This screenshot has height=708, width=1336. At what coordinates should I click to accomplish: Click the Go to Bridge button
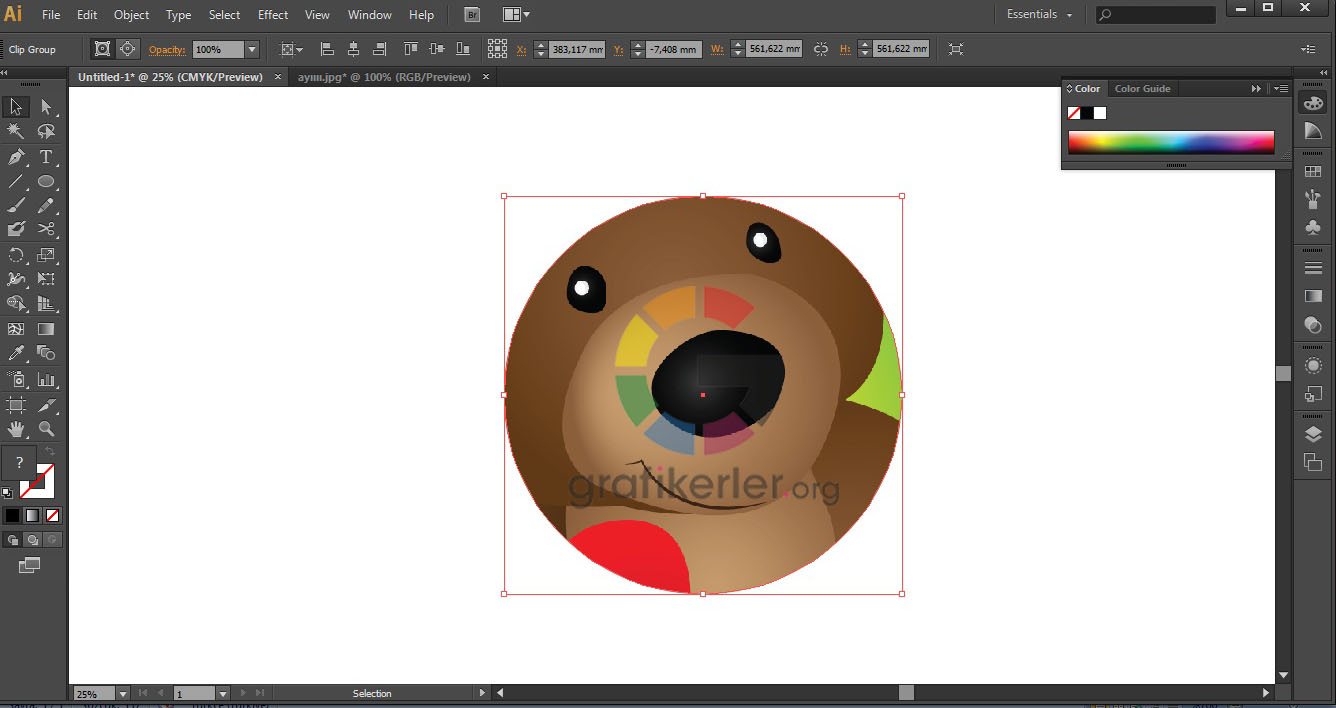472,15
